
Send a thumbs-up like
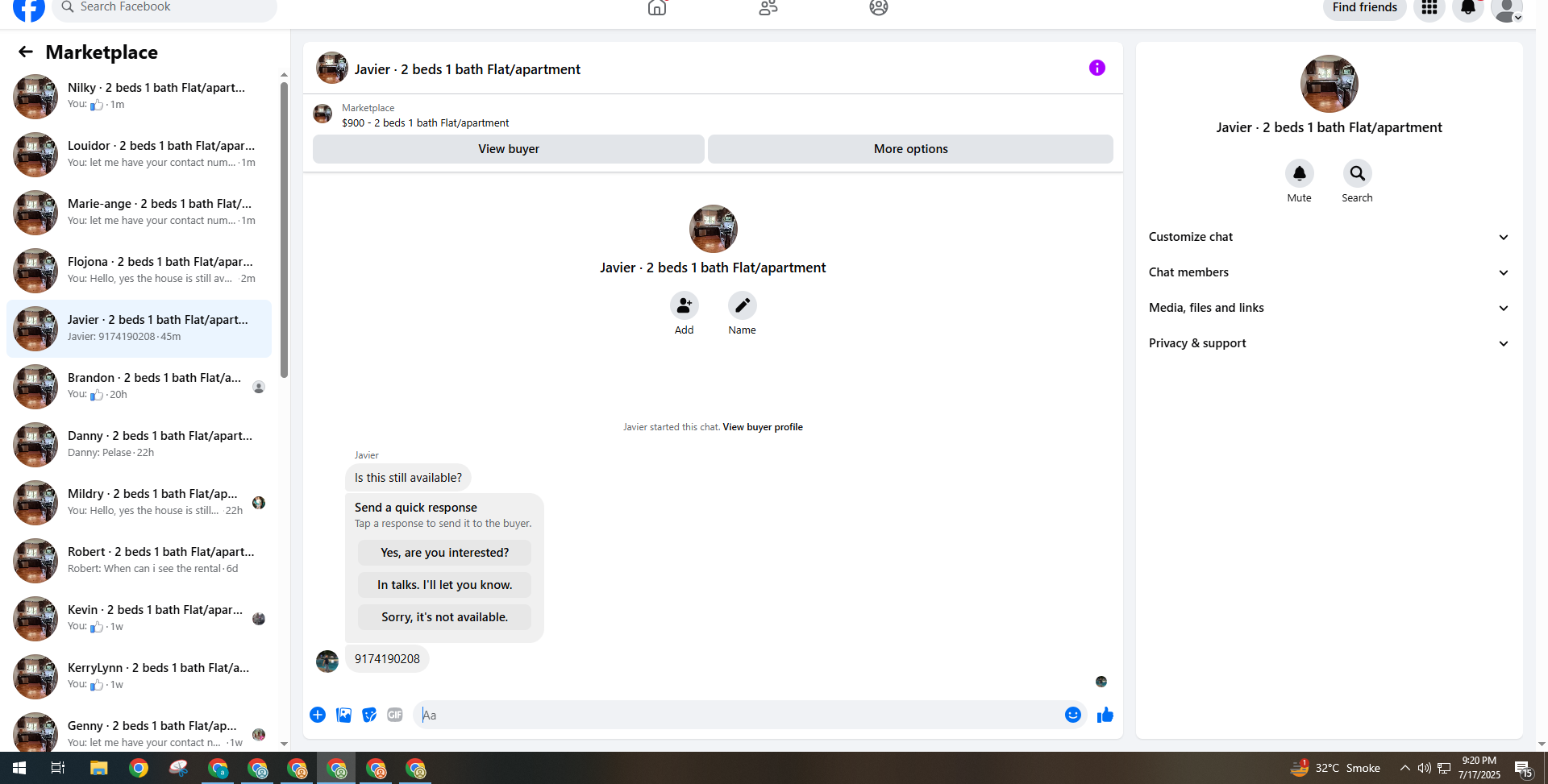click(1105, 715)
